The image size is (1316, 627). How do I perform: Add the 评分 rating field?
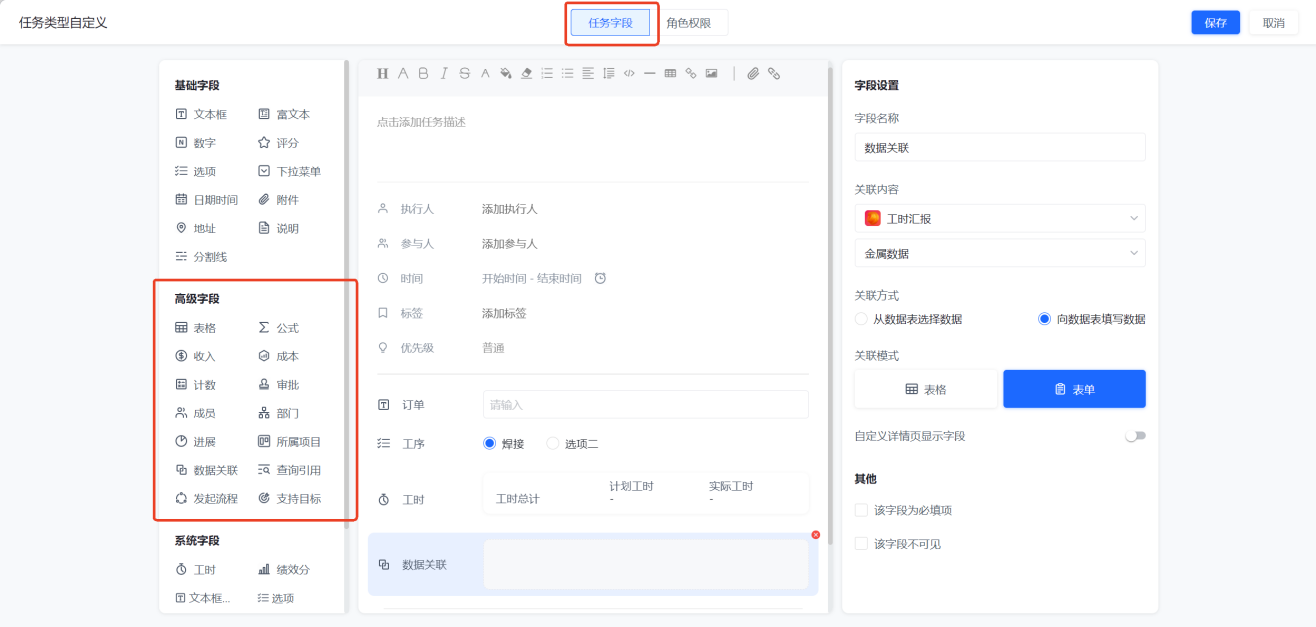coord(278,143)
